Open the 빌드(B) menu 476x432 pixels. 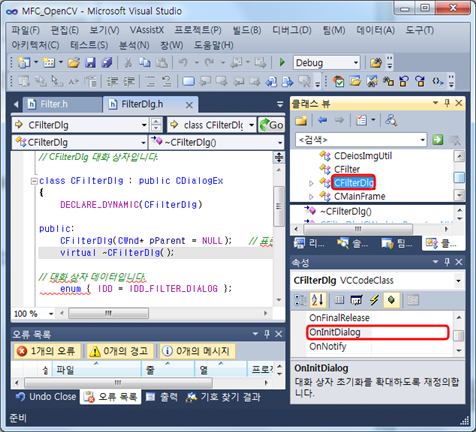coord(247,30)
